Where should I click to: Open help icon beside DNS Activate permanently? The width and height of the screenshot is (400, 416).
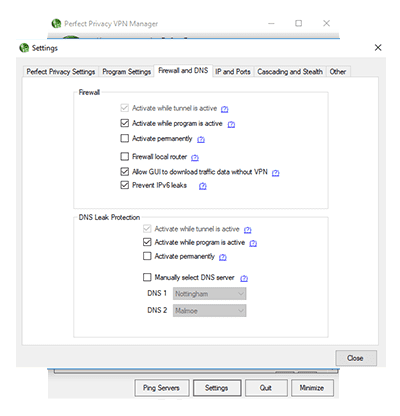(x=223, y=257)
